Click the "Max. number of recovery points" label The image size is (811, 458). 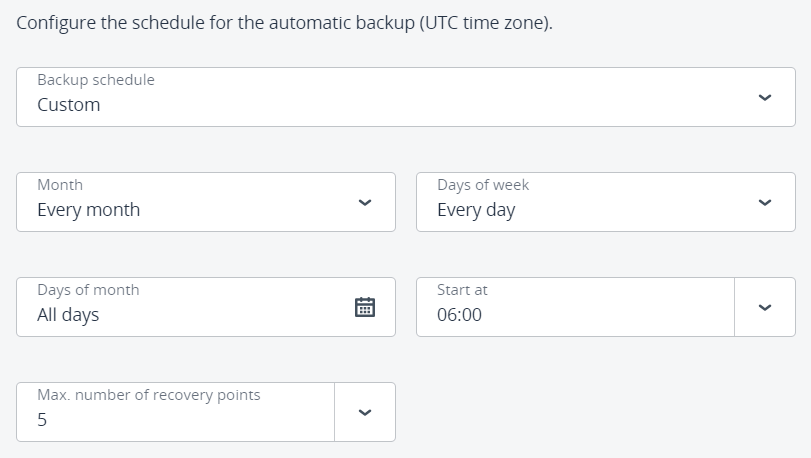pos(149,395)
